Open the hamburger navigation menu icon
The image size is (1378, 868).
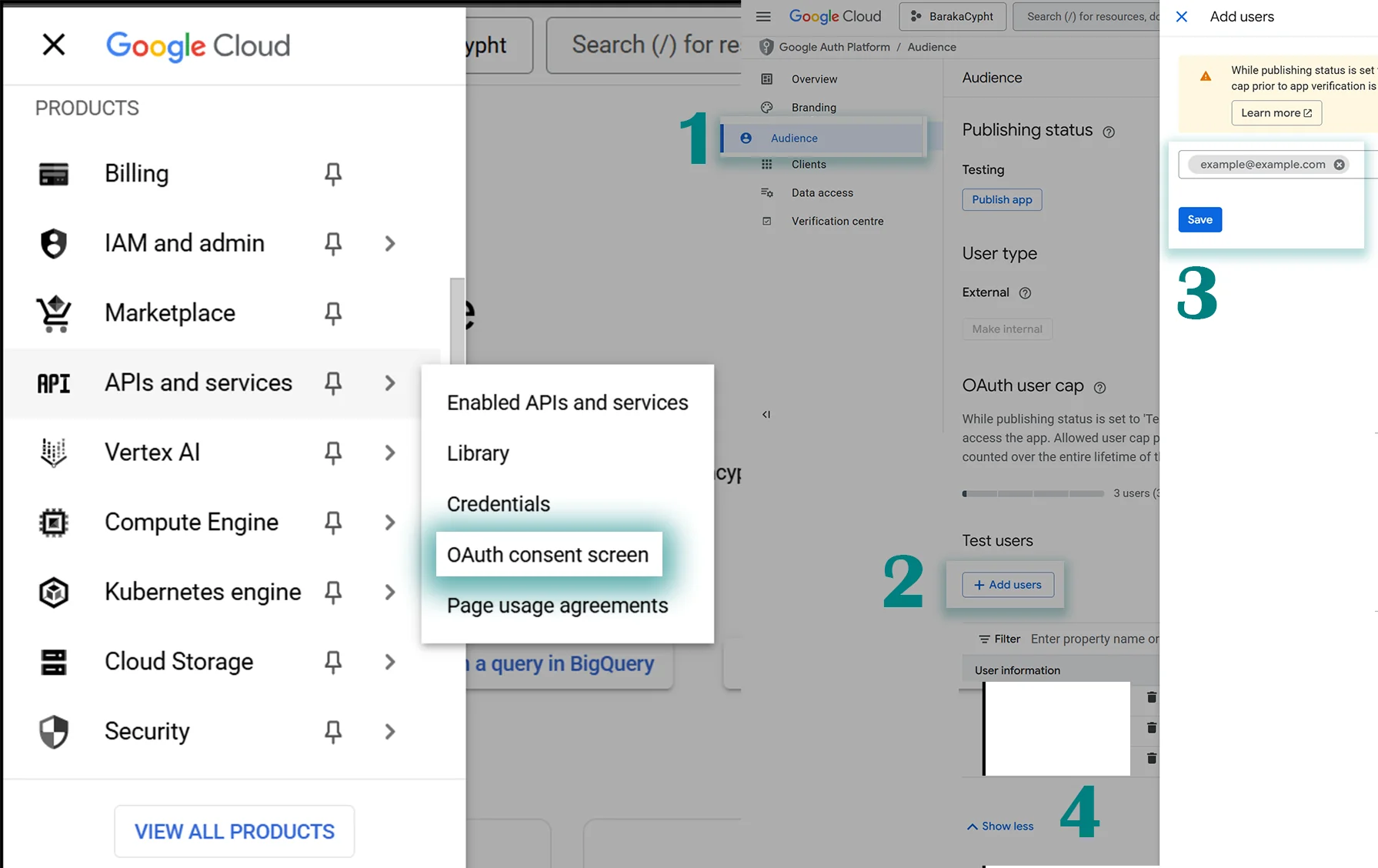(x=763, y=16)
